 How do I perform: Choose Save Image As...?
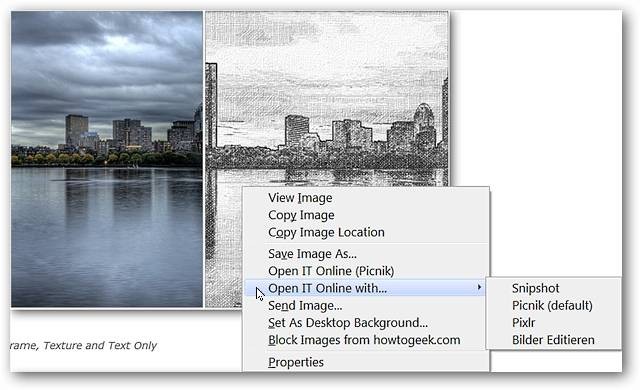[x=366, y=254]
